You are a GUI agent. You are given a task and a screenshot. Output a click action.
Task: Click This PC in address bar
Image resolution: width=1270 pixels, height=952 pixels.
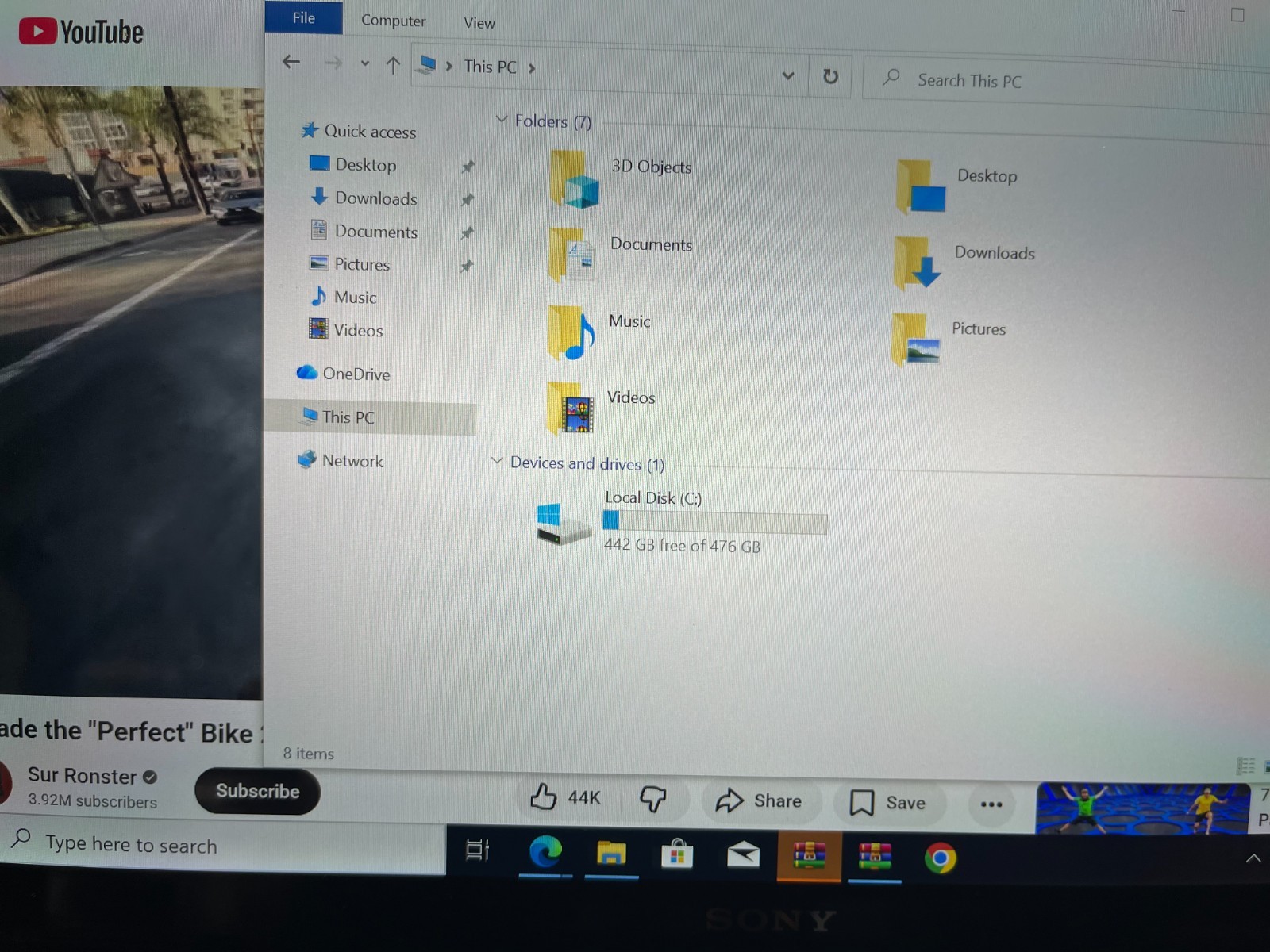pyautogui.click(x=490, y=67)
